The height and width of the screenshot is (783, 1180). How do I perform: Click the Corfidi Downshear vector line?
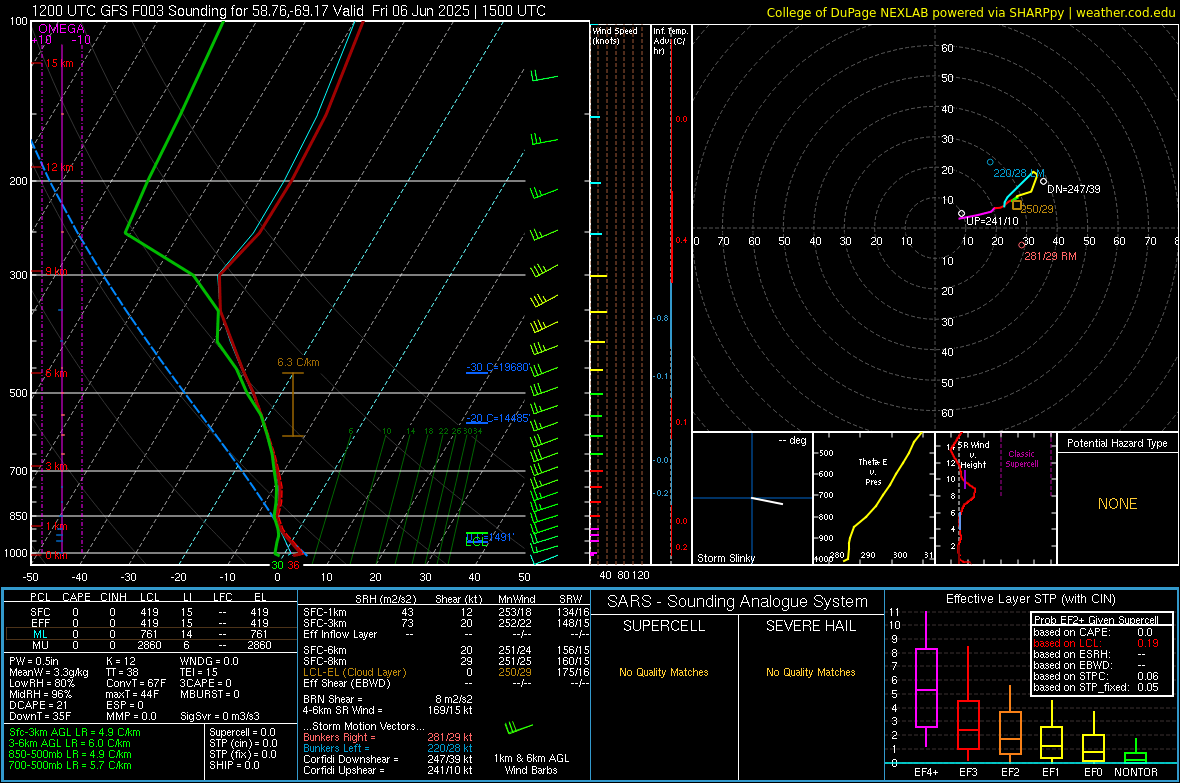click(x=388, y=759)
